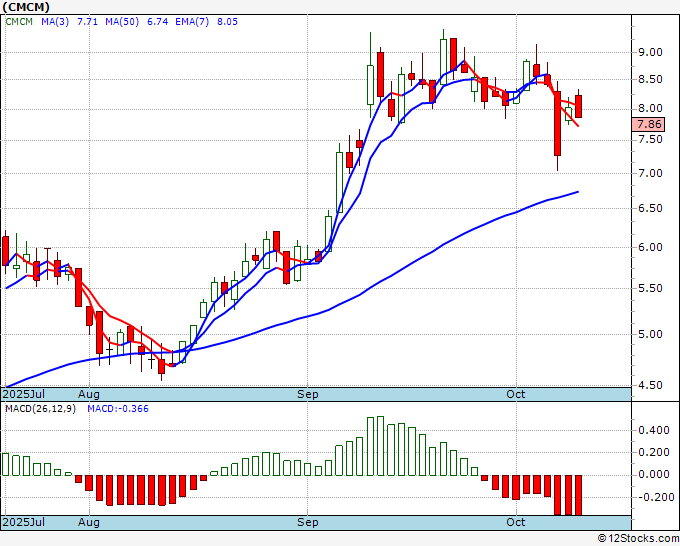The image size is (680, 546).
Task: Click the Oct label on MACD axis
Action: pyautogui.click(x=516, y=522)
